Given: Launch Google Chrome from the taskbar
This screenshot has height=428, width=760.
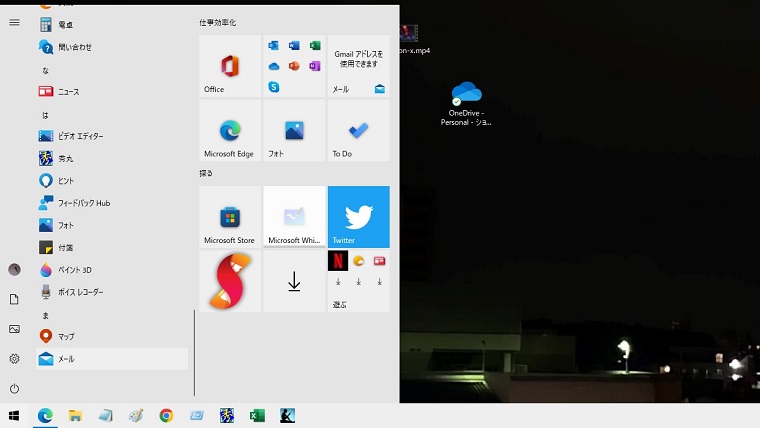Looking at the screenshot, I should (x=166, y=415).
